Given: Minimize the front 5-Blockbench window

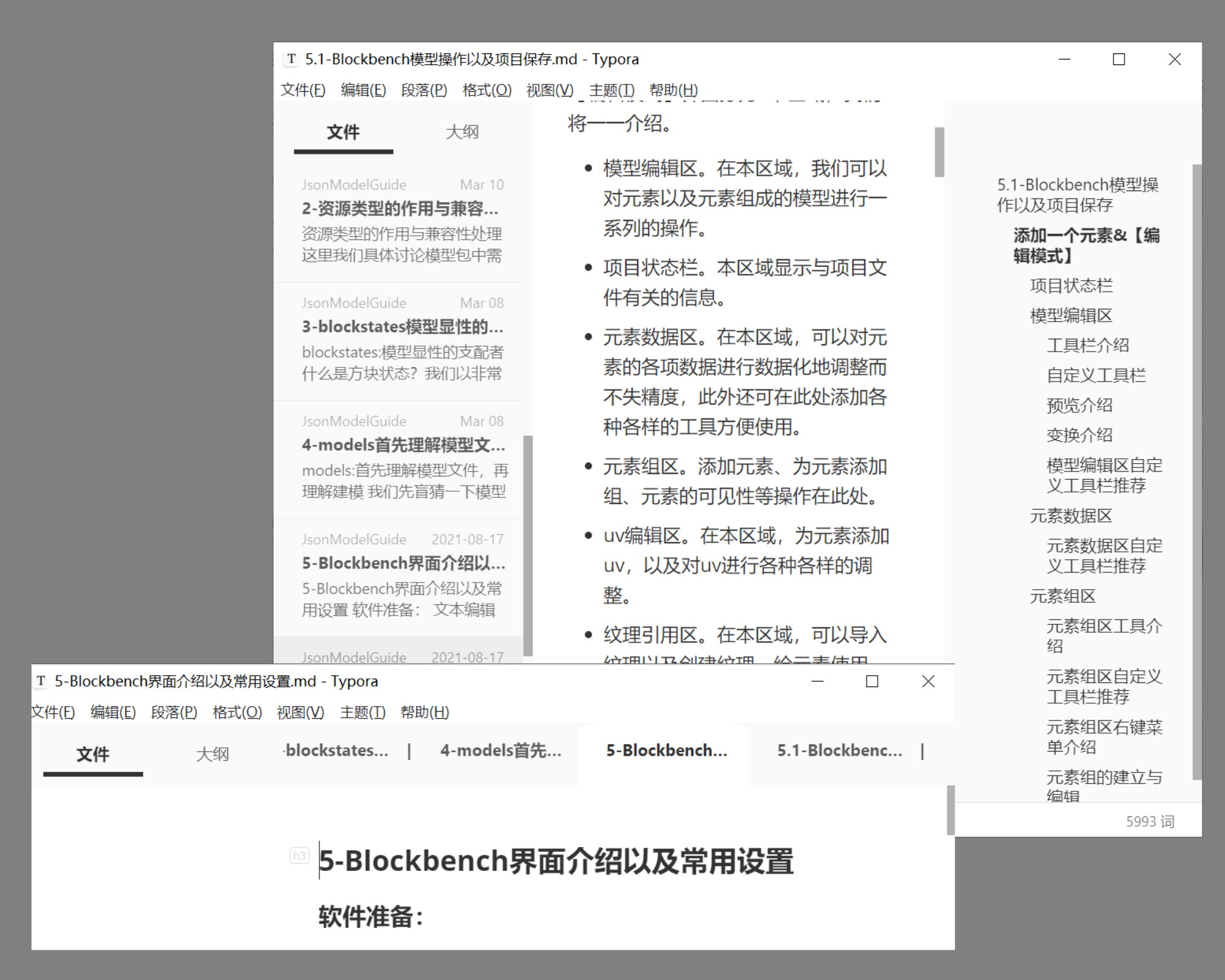Looking at the screenshot, I should (x=817, y=681).
